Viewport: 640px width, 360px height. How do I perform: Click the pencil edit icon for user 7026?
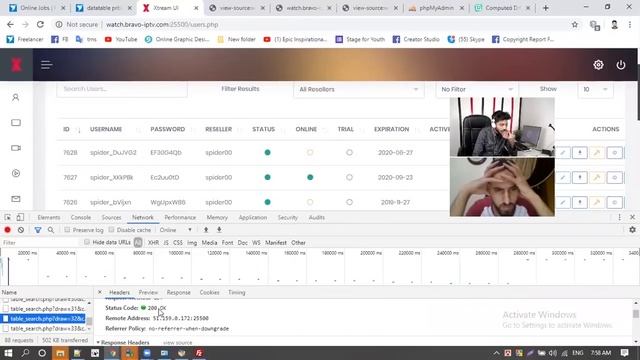pyautogui.click(x=563, y=202)
